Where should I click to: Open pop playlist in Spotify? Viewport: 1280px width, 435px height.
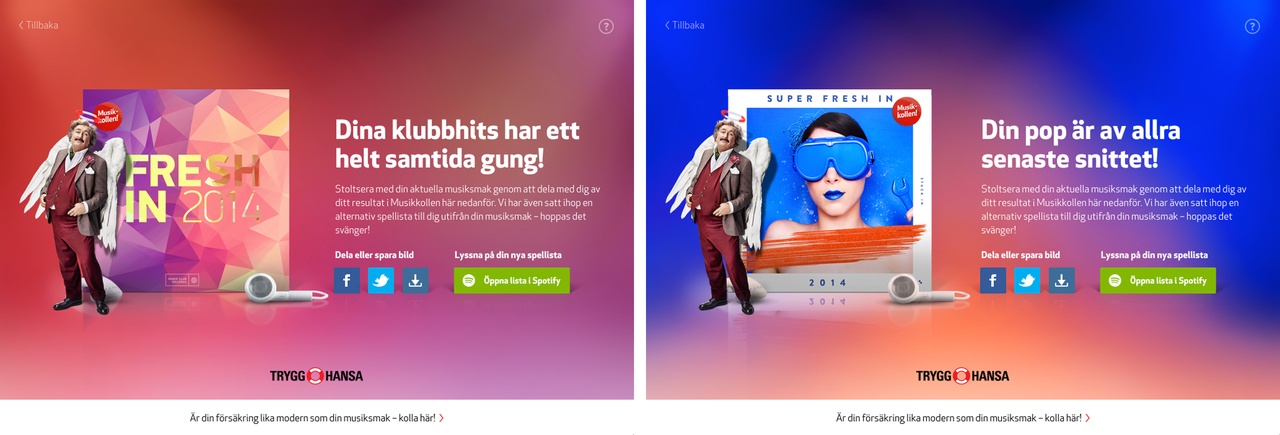pyautogui.click(x=1158, y=281)
